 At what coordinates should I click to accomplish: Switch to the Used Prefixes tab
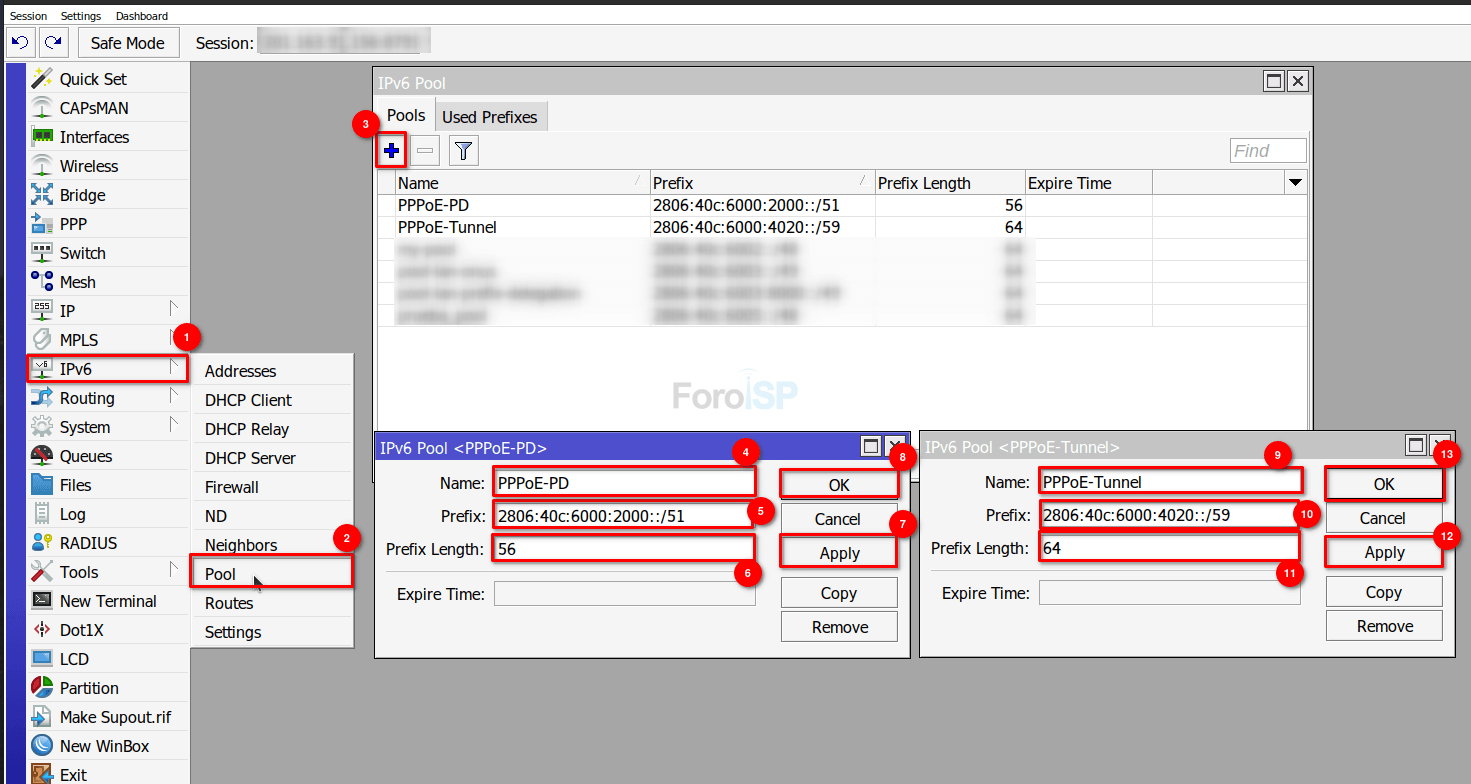pyautogui.click(x=489, y=117)
